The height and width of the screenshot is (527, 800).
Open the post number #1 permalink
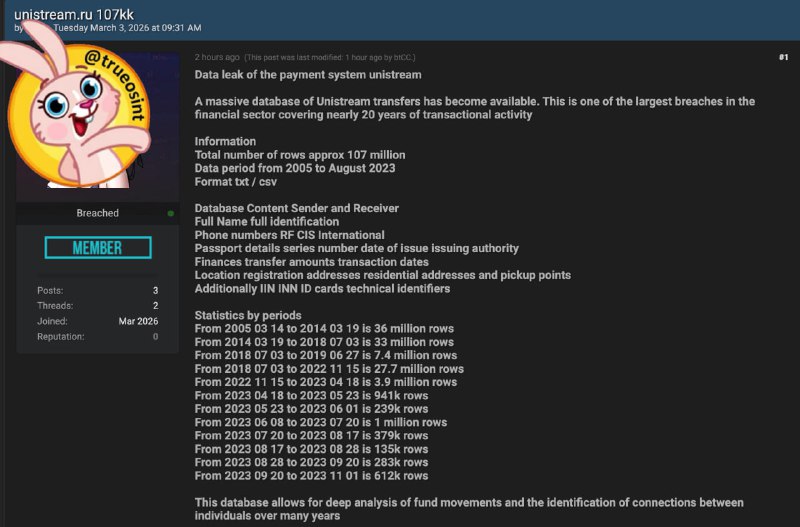pos(783,57)
